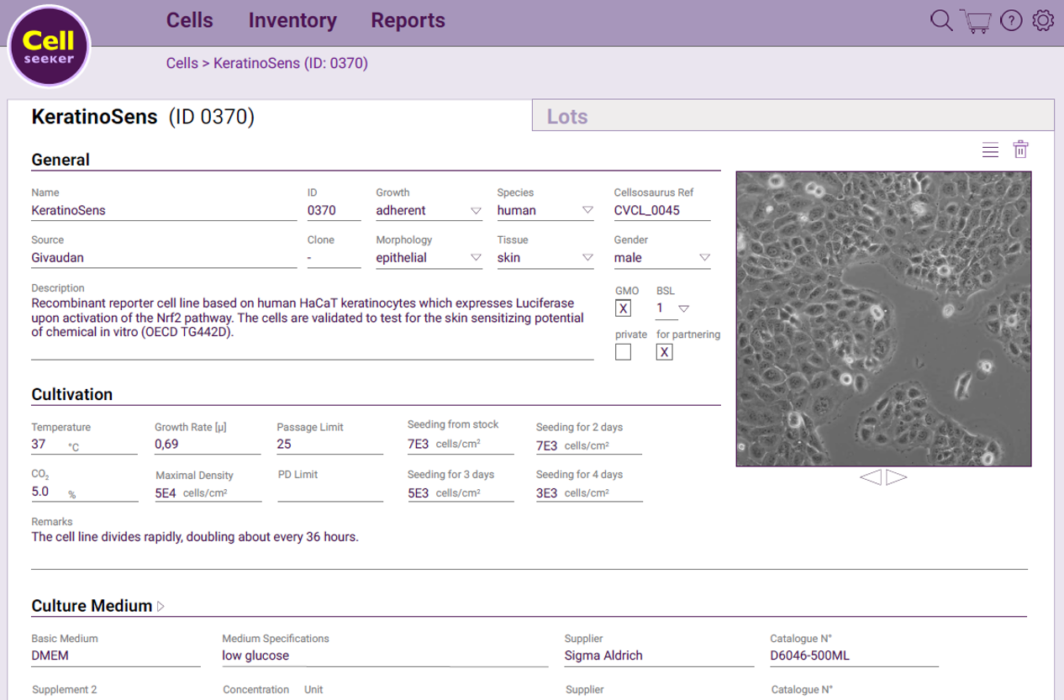Viewport: 1064px width, 700px height.
Task: Open the settings gear icon
Action: tap(1043, 20)
